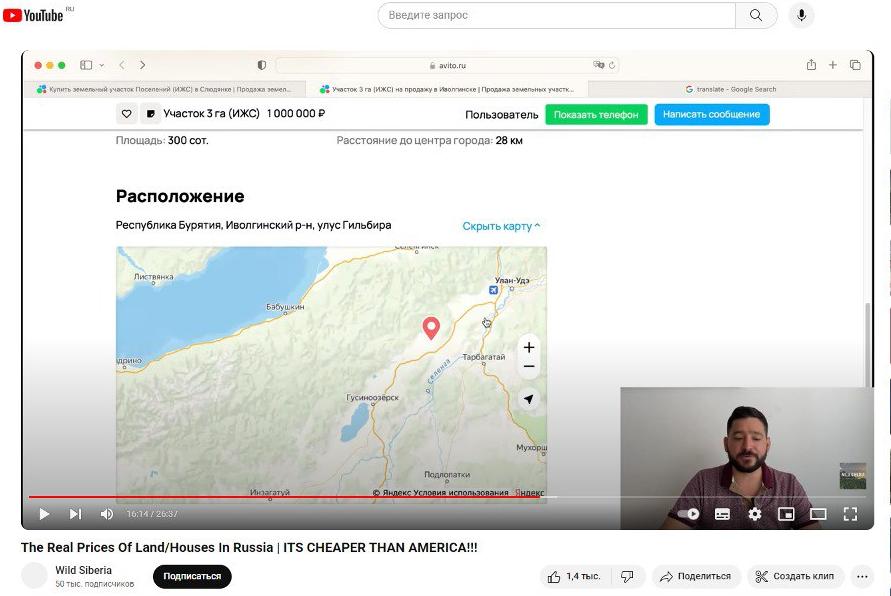Image resolution: width=891 pixels, height=596 pixels.
Task: Click the listing address text
Action: 253,226
